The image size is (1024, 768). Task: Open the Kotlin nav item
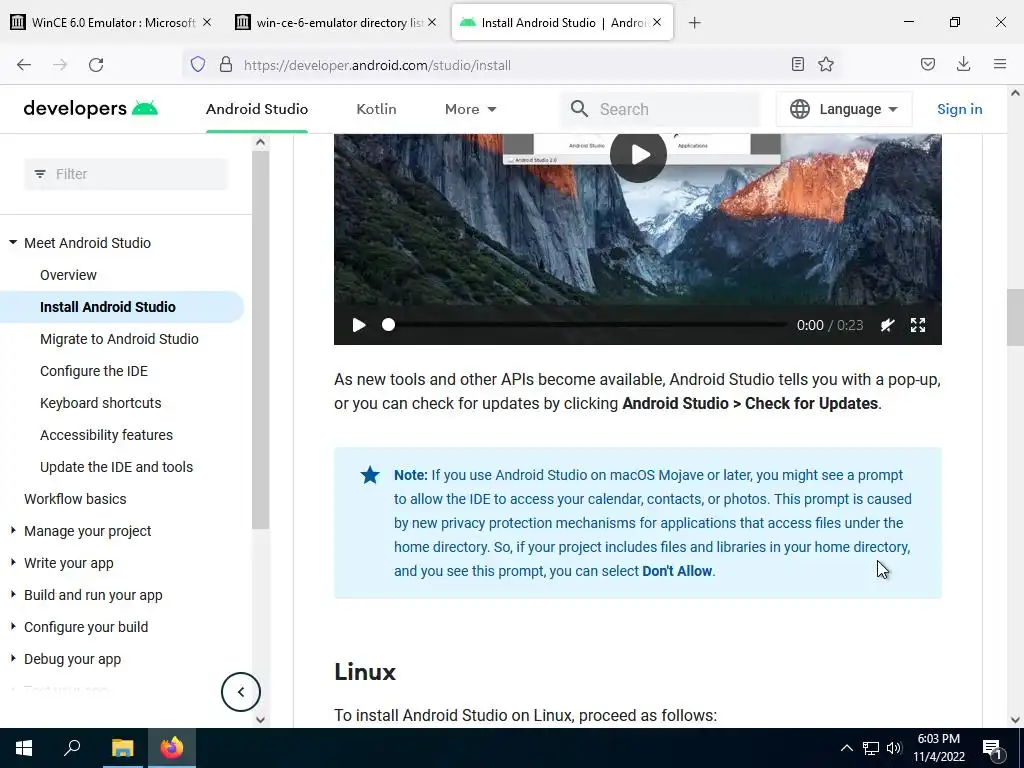point(376,109)
